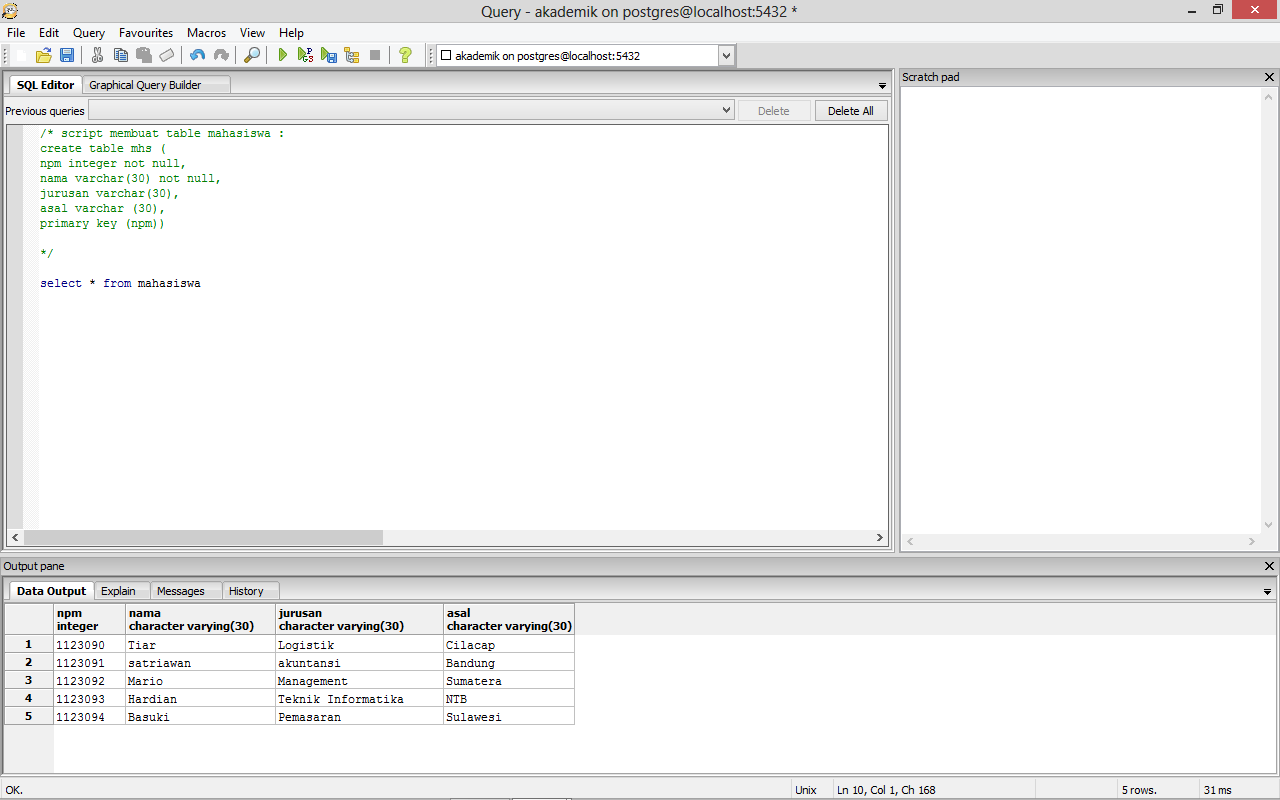Execute the query with the green play icon
The height and width of the screenshot is (800, 1280).
click(x=283, y=55)
